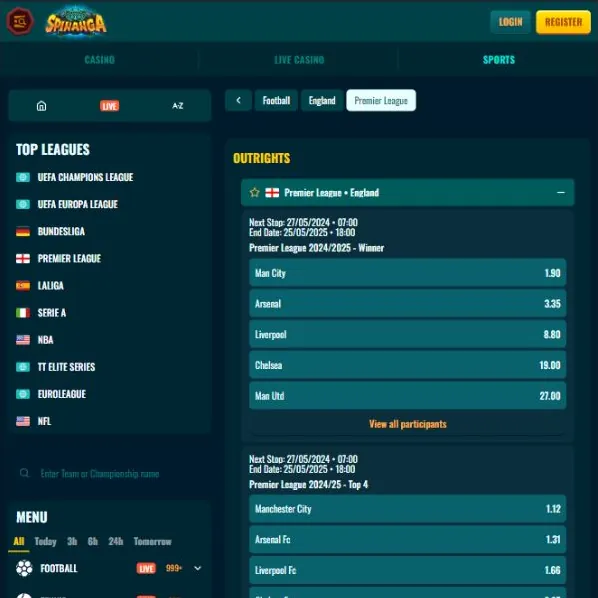Click the England flag in the outrights header
The image size is (598, 598).
coord(272,193)
